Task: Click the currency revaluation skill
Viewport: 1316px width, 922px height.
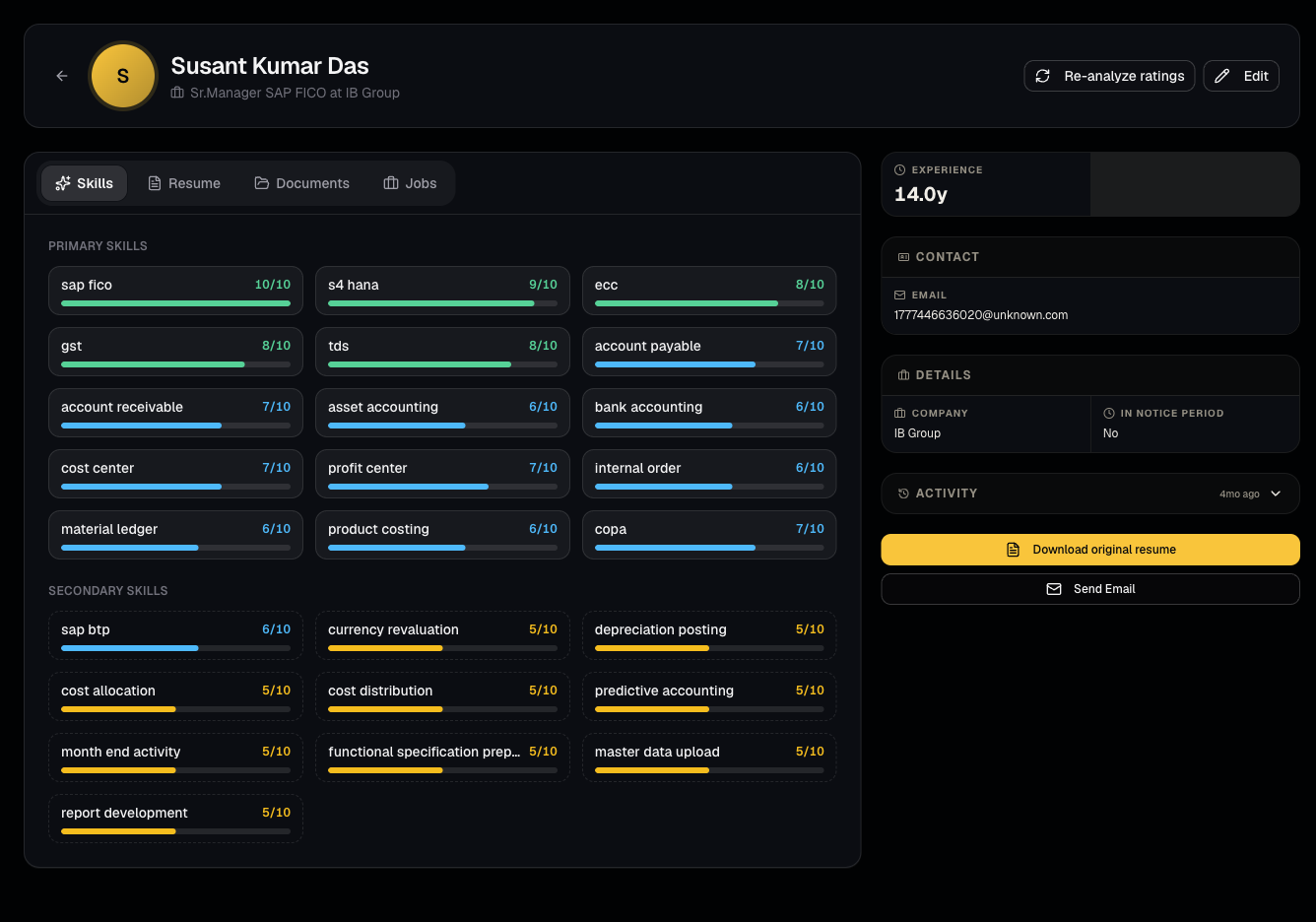Action: [442, 635]
